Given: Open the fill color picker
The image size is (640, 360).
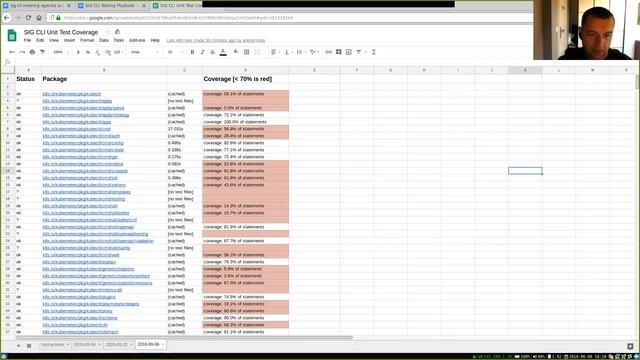Looking at the screenshot, I should click(236, 52).
